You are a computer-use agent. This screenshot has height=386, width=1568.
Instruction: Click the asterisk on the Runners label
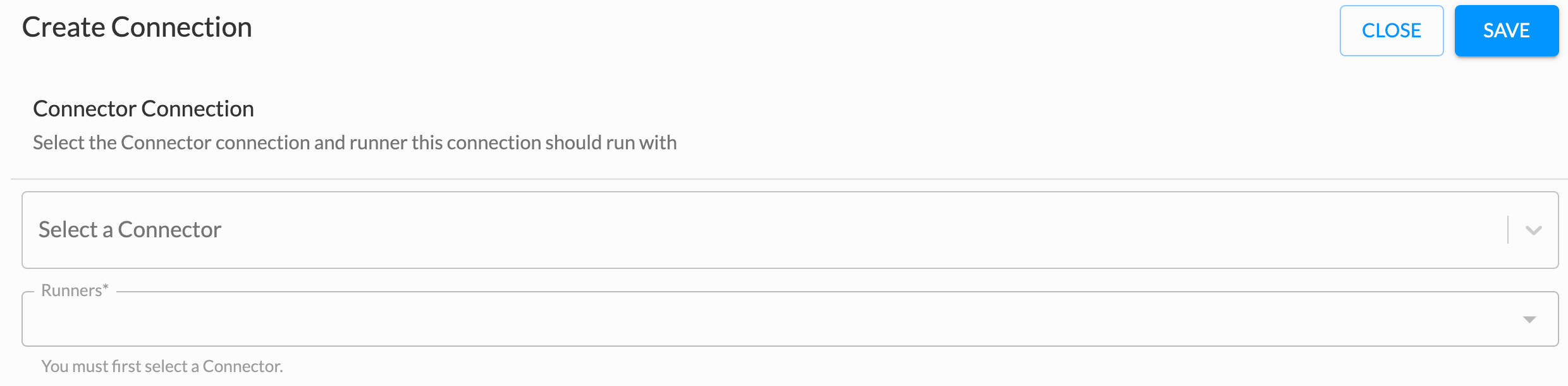pyautogui.click(x=106, y=288)
